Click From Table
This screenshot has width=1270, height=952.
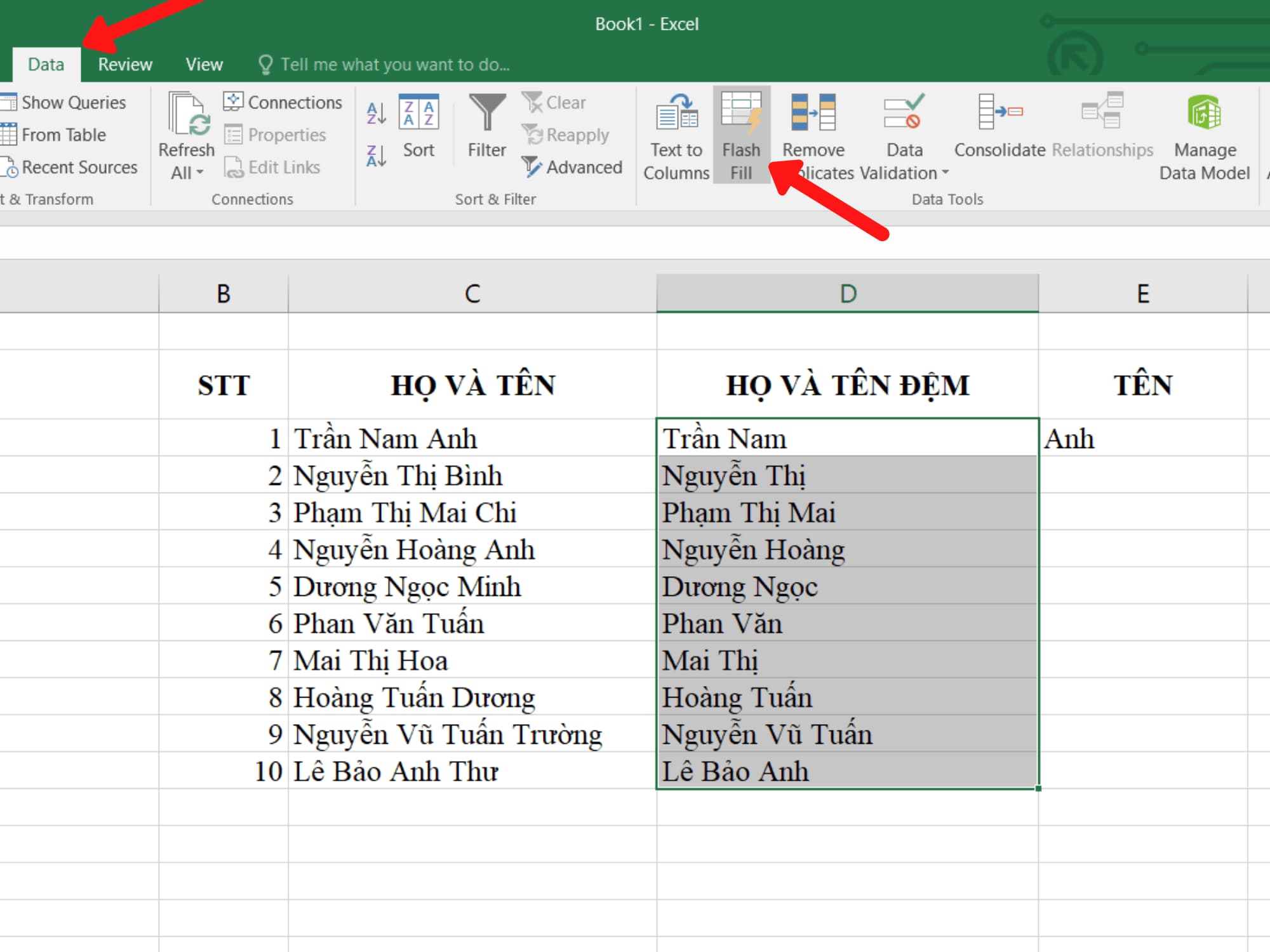pyautogui.click(x=53, y=135)
